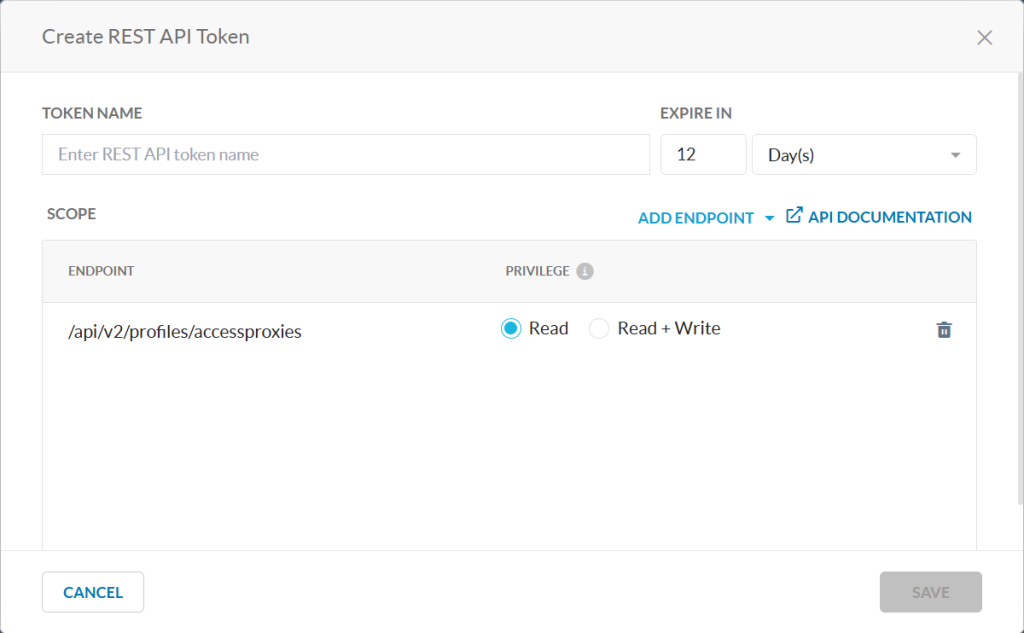Open API documentation via external link icon
The image size is (1024, 633).
[793, 214]
